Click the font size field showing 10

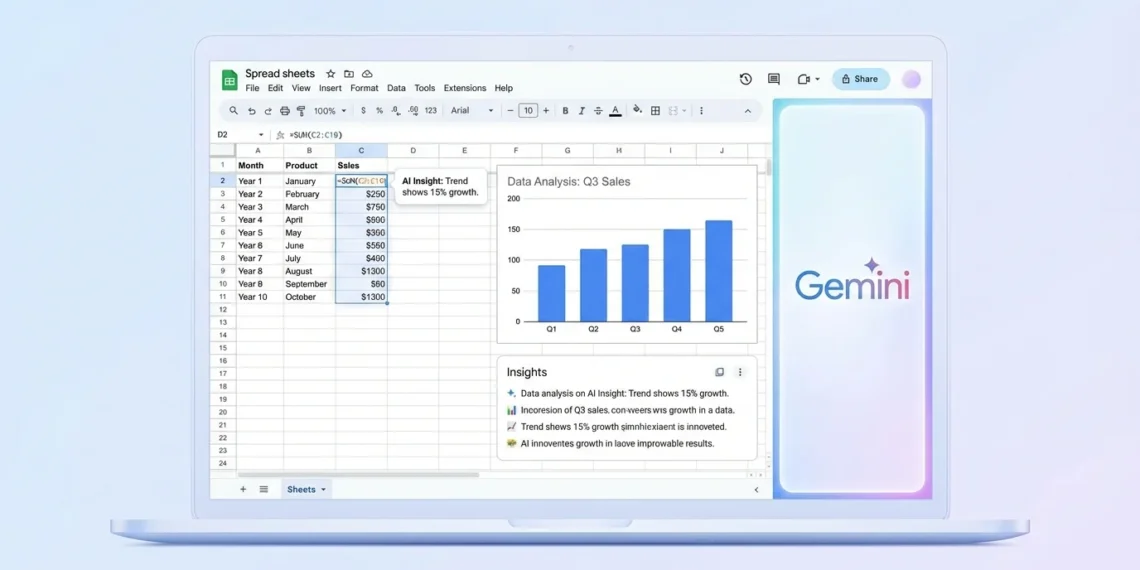[528, 111]
